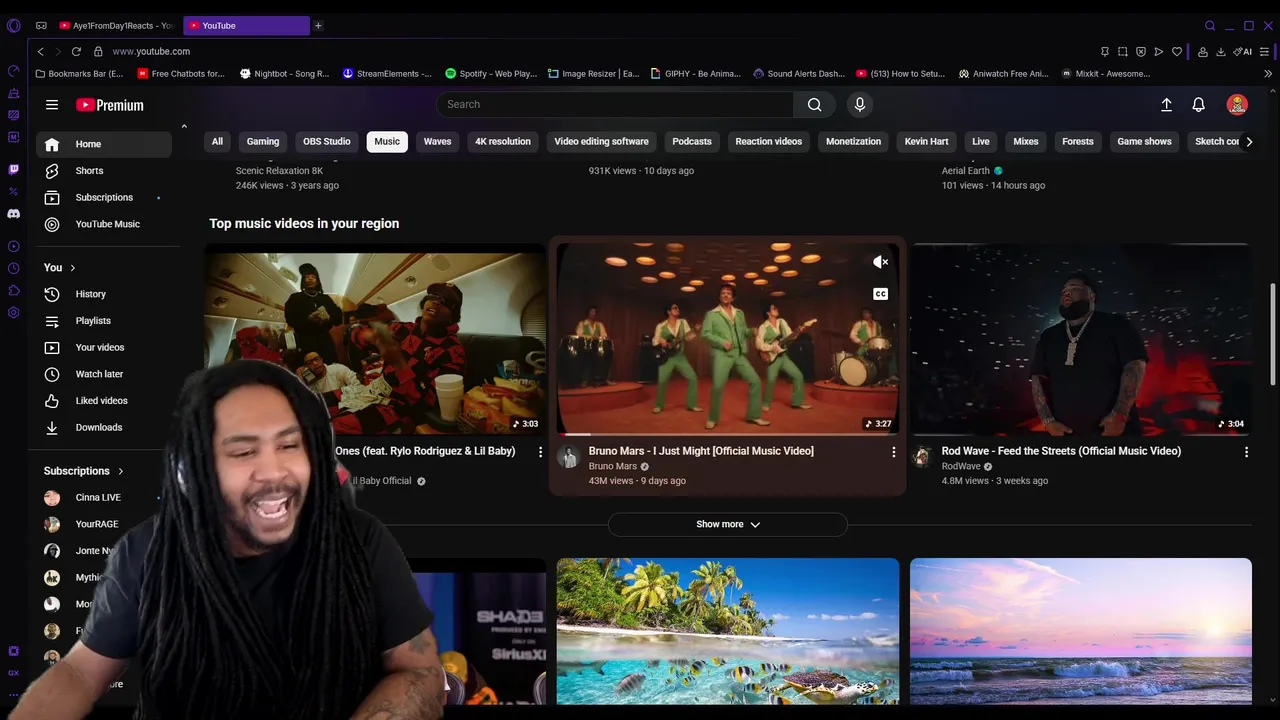
Task: Open the Rod Wave video thumbnail
Action: [1081, 339]
